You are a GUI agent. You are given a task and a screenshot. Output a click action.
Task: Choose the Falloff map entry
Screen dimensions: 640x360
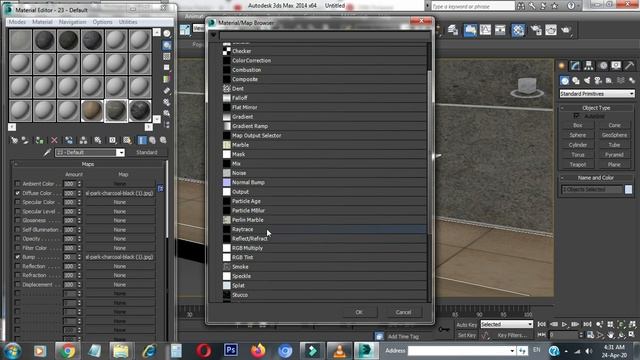pyautogui.click(x=324, y=98)
